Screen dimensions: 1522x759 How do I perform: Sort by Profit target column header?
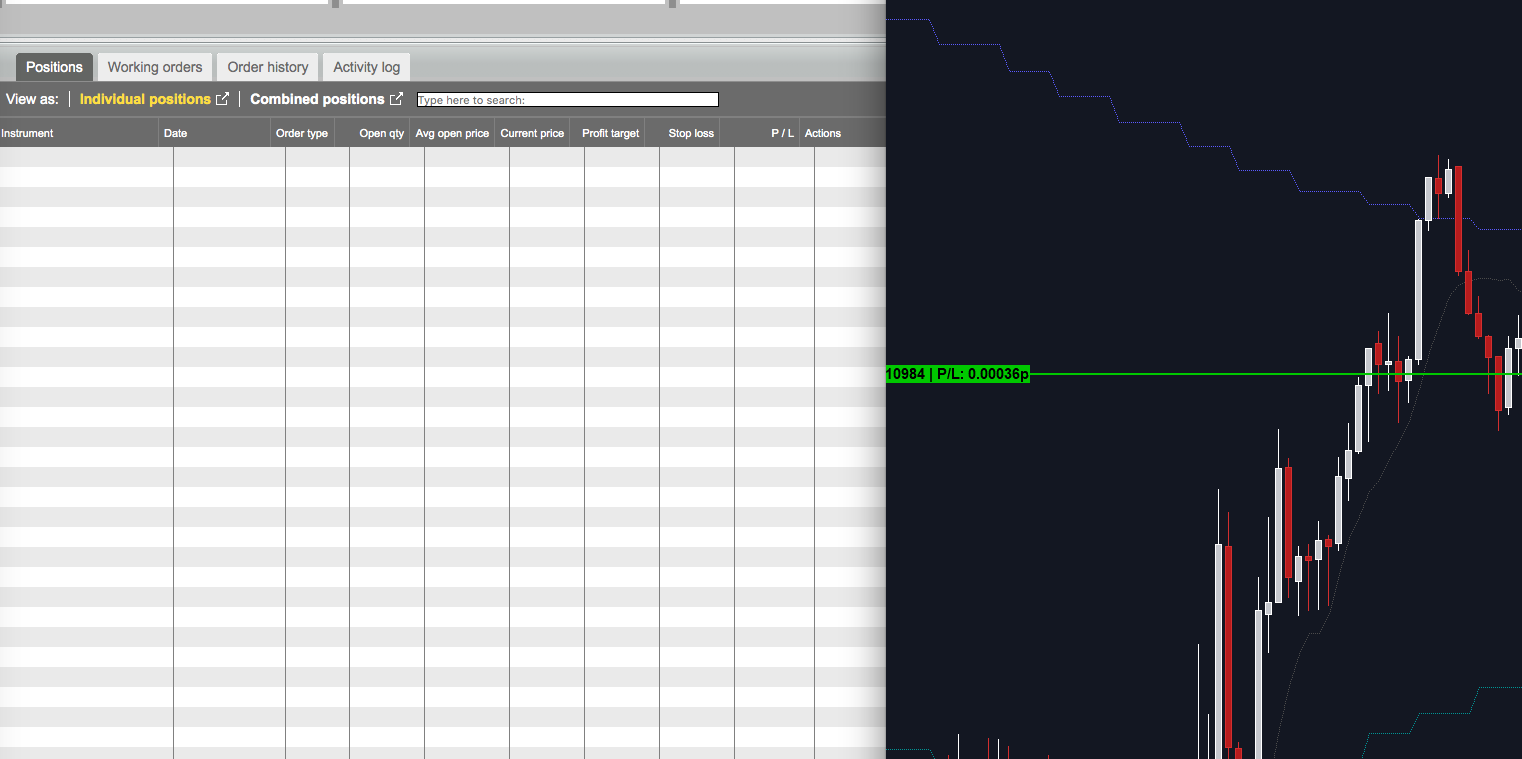(607, 133)
